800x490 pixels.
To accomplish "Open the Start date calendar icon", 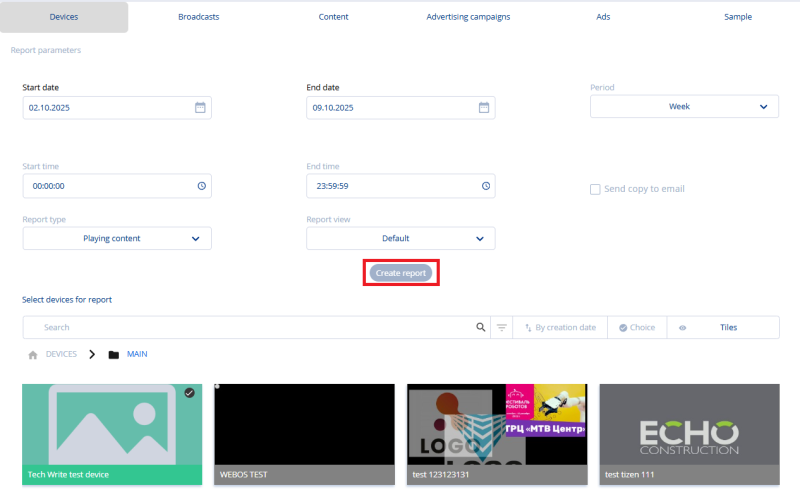I will click(x=200, y=108).
